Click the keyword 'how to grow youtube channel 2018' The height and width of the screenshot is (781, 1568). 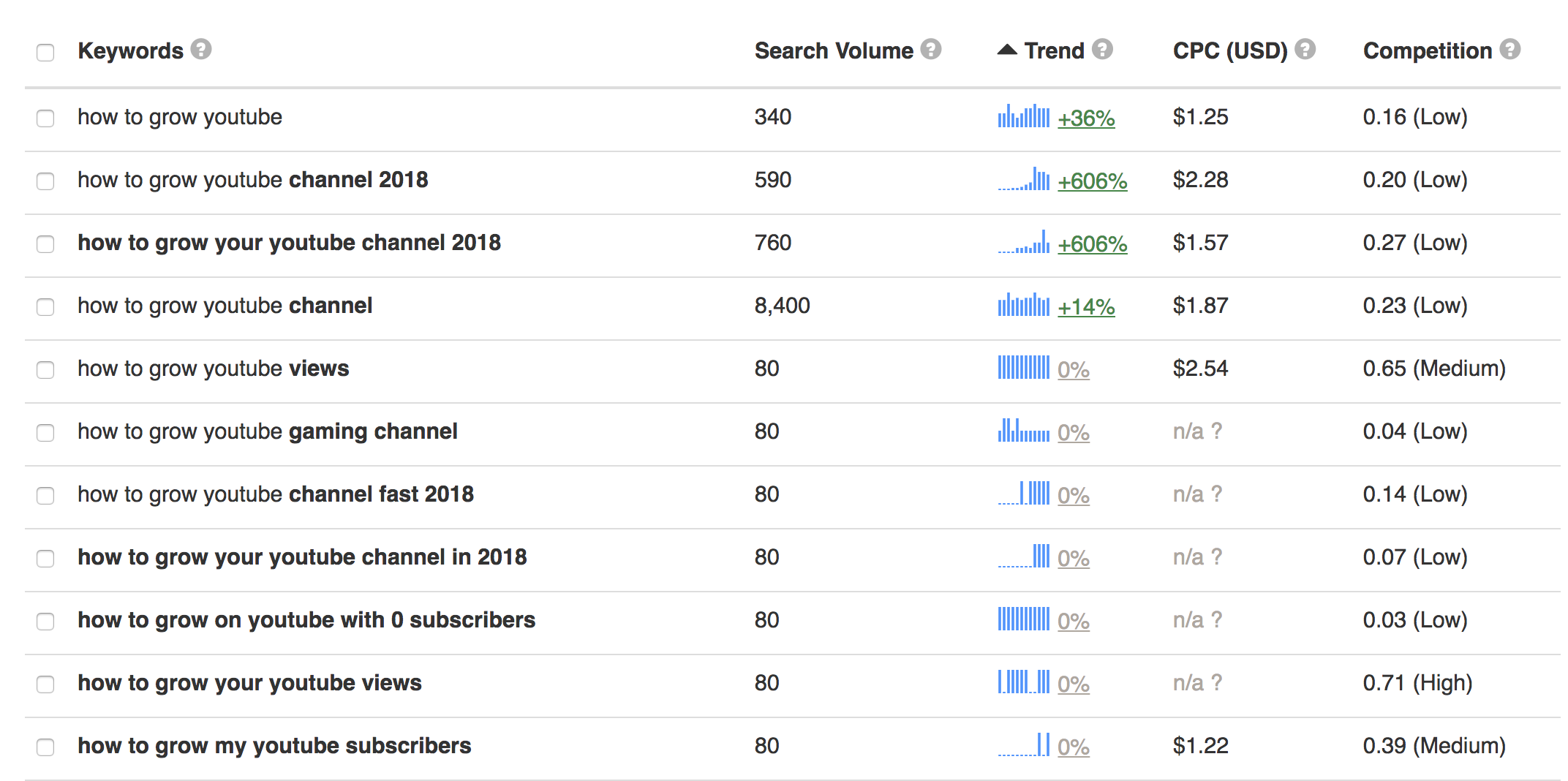point(252,180)
